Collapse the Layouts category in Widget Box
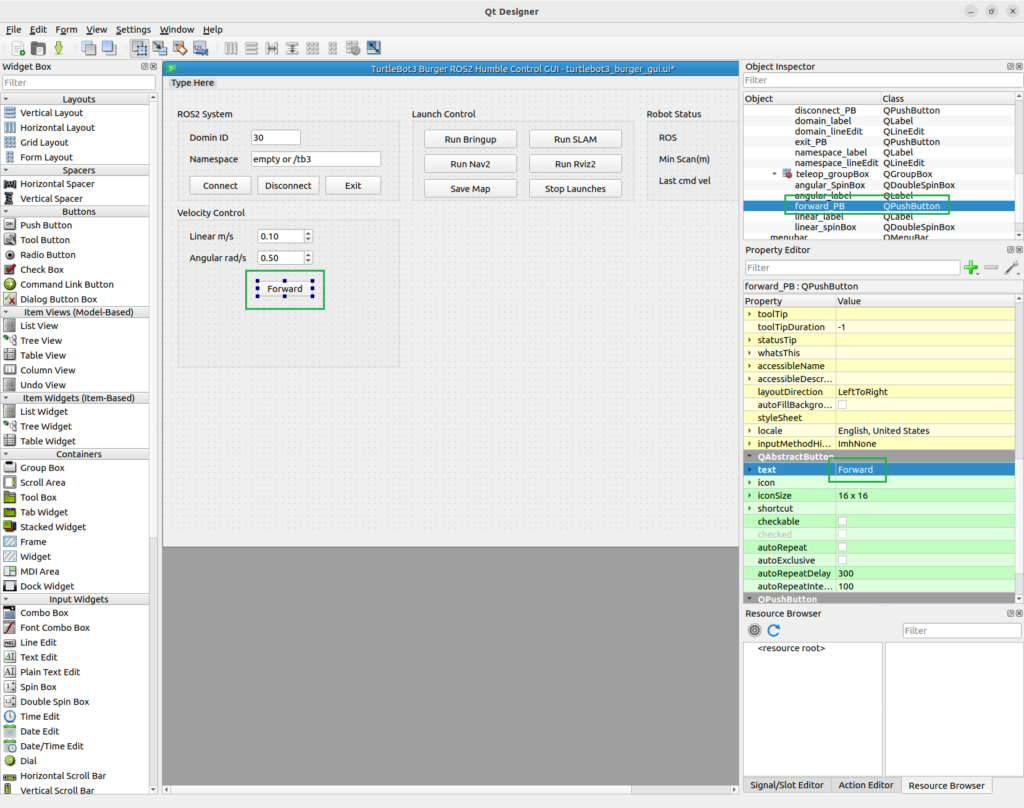 tap(7, 99)
